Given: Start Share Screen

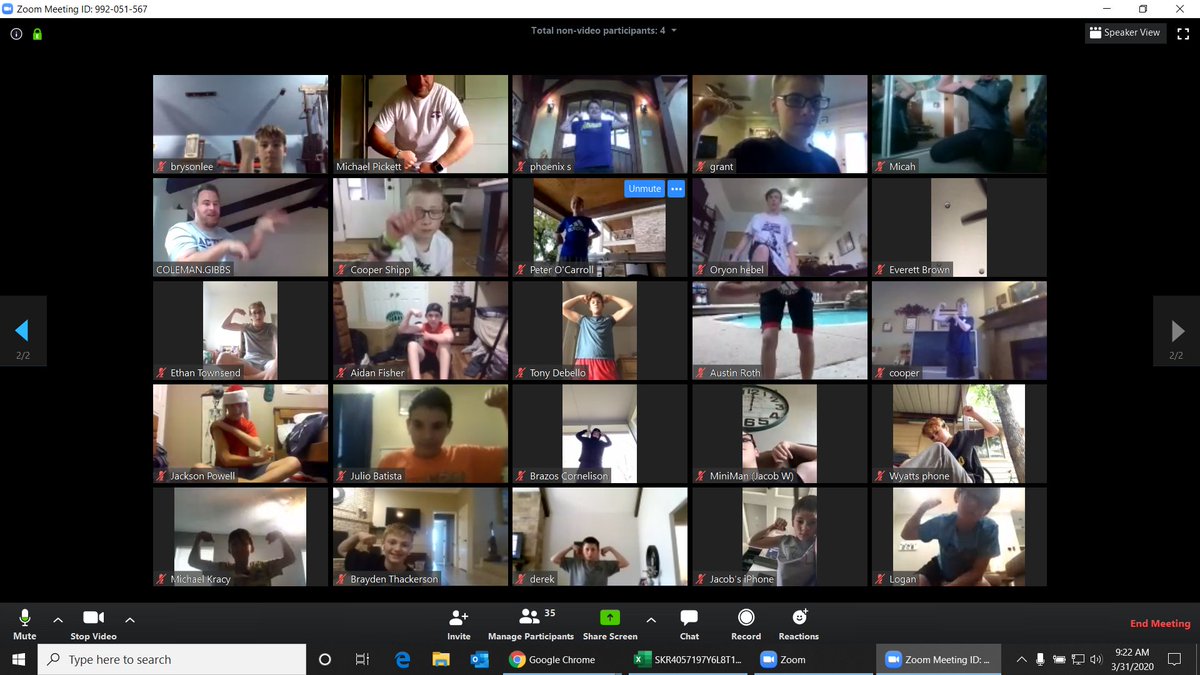Looking at the screenshot, I should tap(610, 624).
